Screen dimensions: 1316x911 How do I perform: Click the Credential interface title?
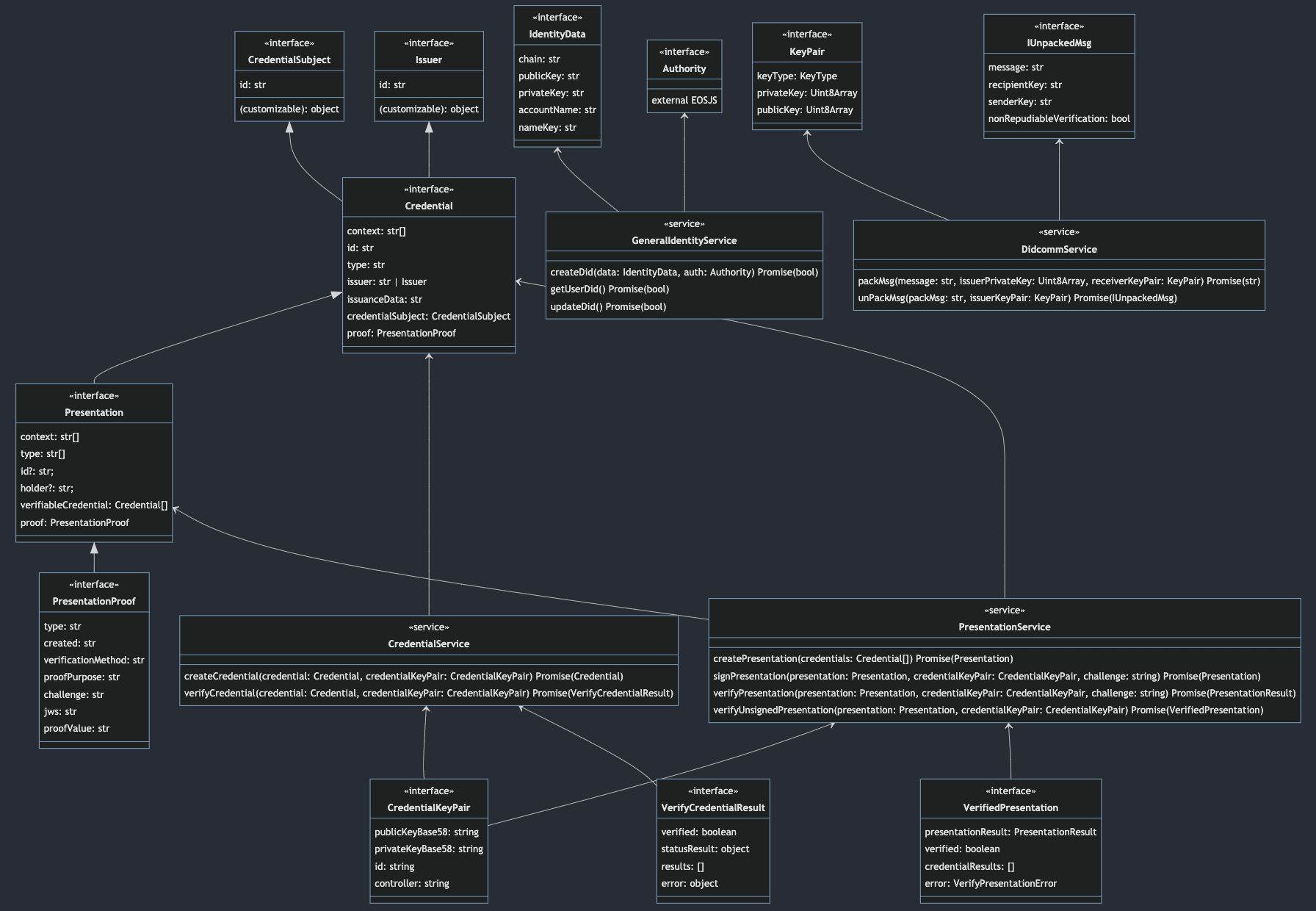tap(429, 206)
